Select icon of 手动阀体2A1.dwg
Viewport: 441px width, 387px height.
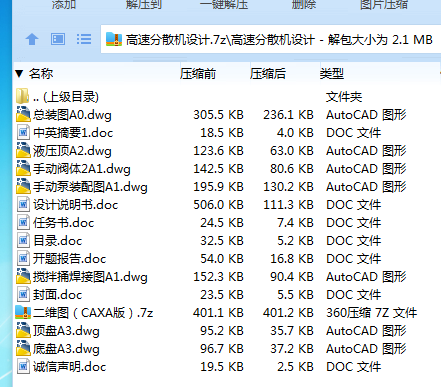tap(23, 168)
